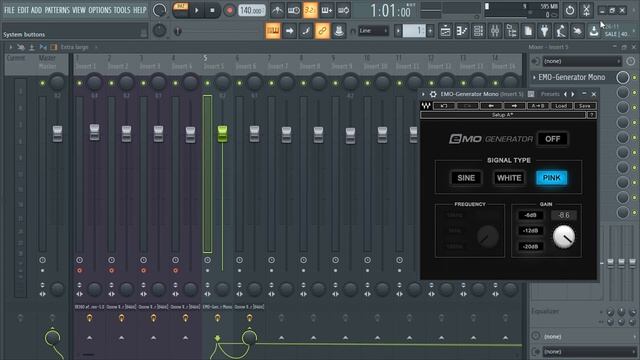The image size is (640, 360).
Task: Arm Insert 2 record disk button
Action: click(111, 270)
